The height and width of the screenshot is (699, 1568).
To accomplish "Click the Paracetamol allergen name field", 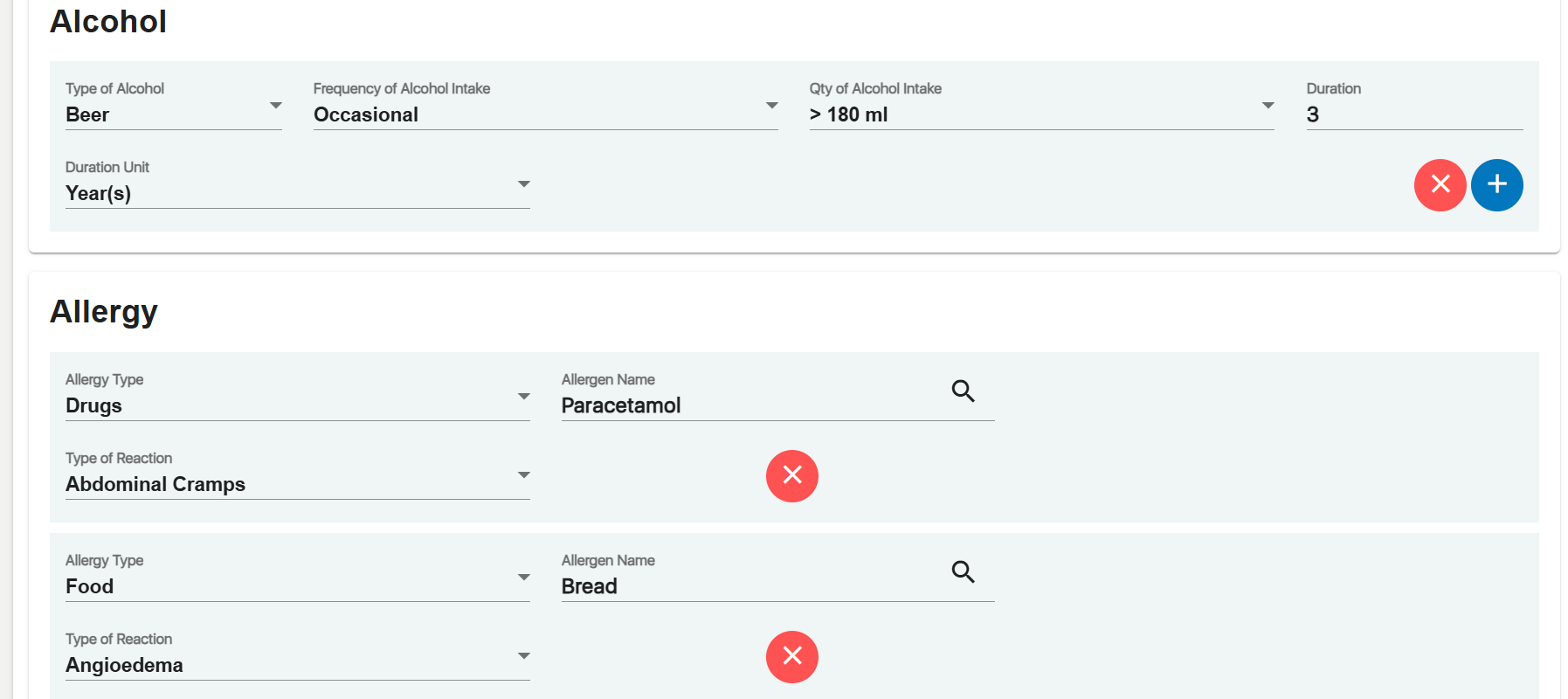I will tap(751, 405).
